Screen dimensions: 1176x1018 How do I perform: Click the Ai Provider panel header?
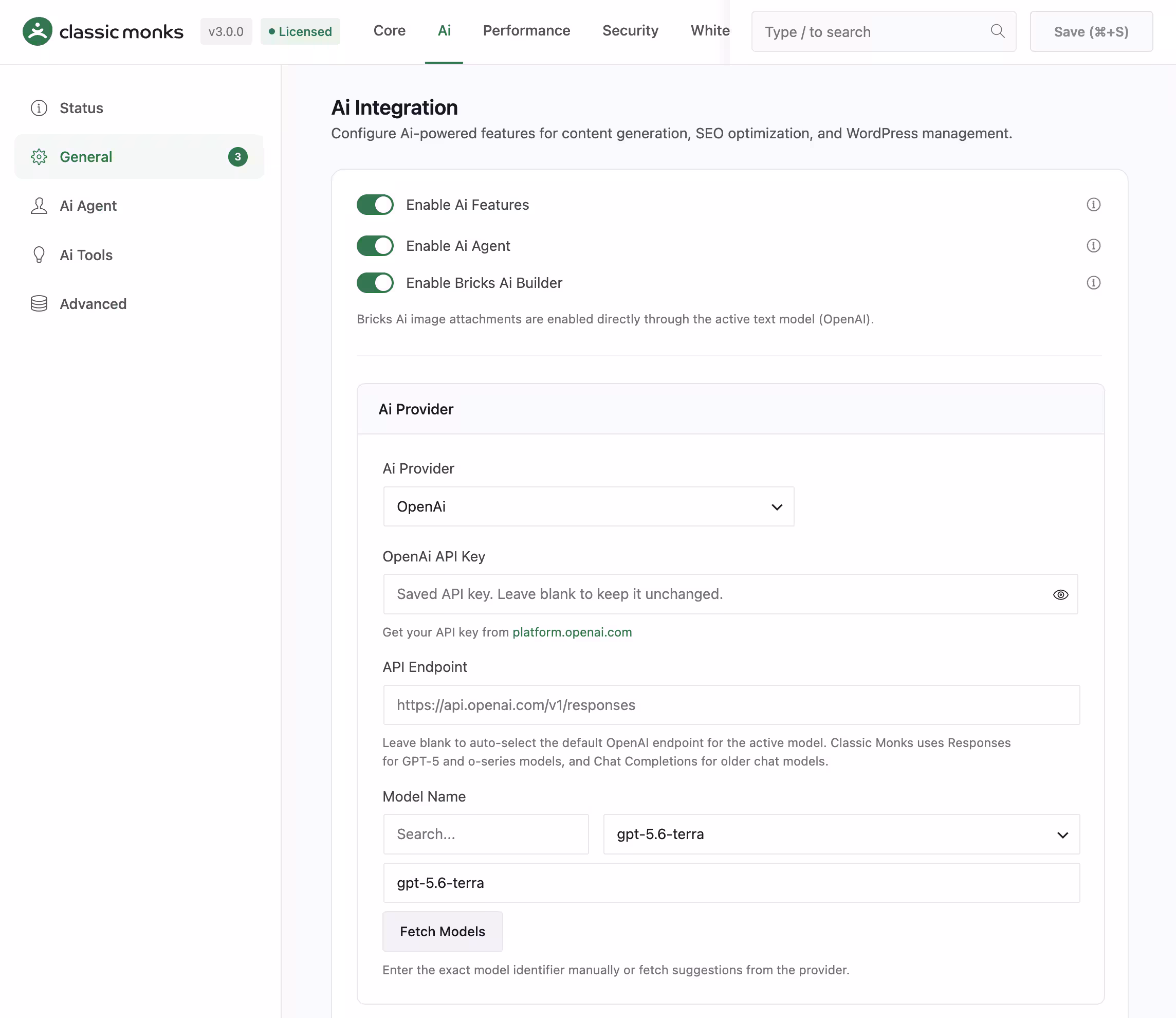pos(730,409)
